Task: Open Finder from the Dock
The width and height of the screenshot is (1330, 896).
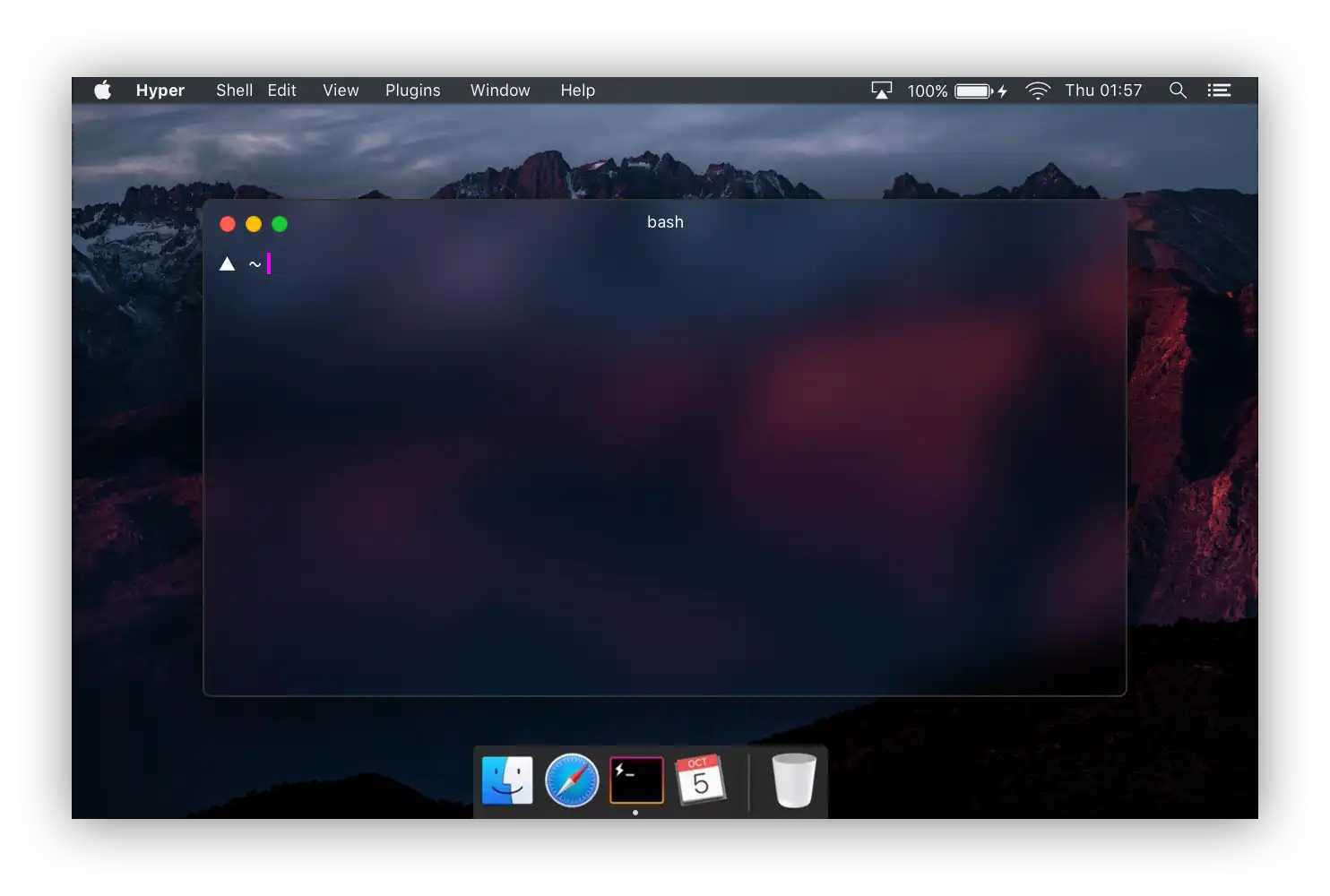Action: tap(507, 780)
